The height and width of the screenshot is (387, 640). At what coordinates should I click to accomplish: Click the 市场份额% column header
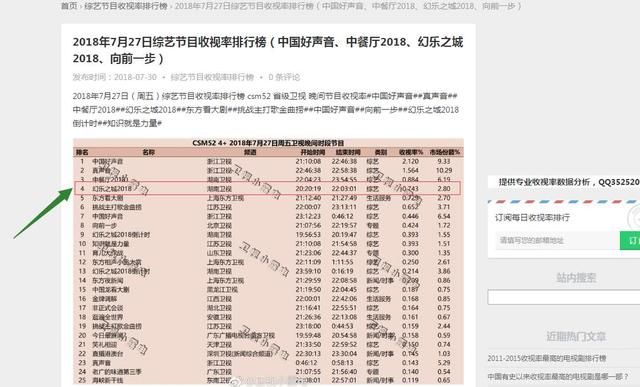click(444, 152)
